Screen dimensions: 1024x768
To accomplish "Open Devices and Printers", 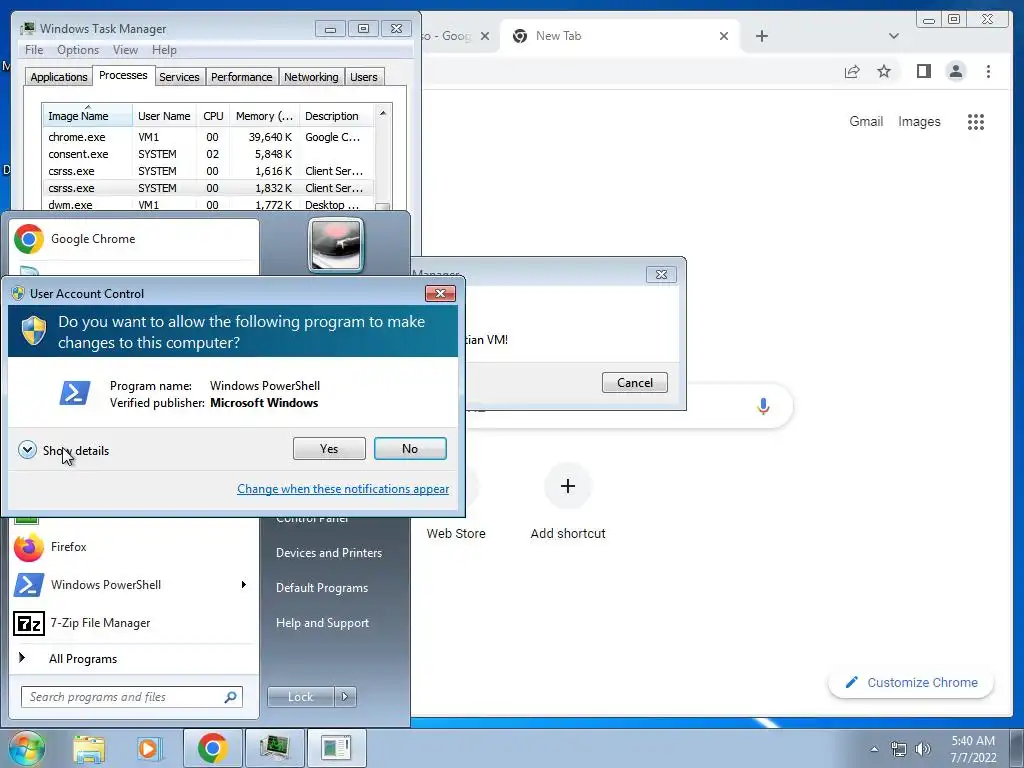I will pos(328,552).
